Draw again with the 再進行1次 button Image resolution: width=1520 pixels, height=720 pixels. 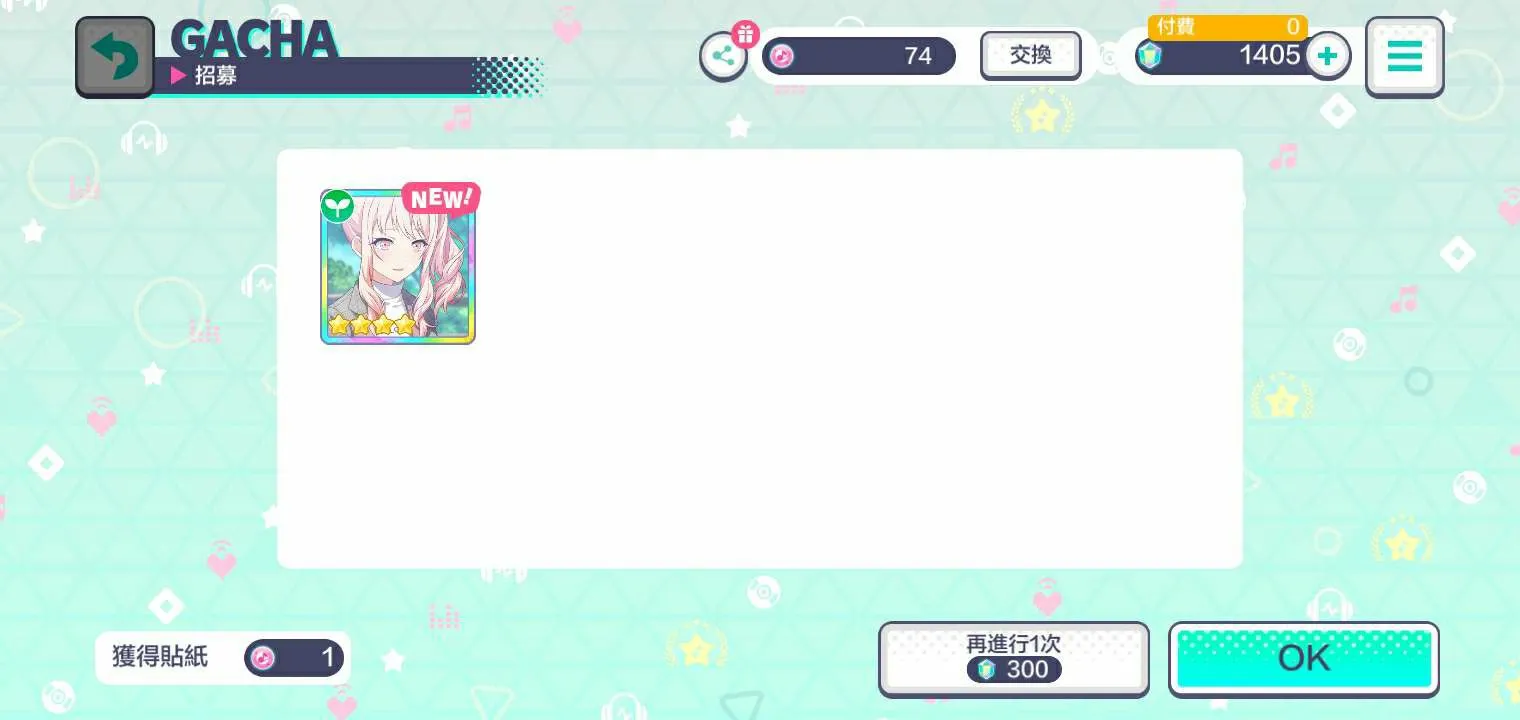coord(1014,658)
